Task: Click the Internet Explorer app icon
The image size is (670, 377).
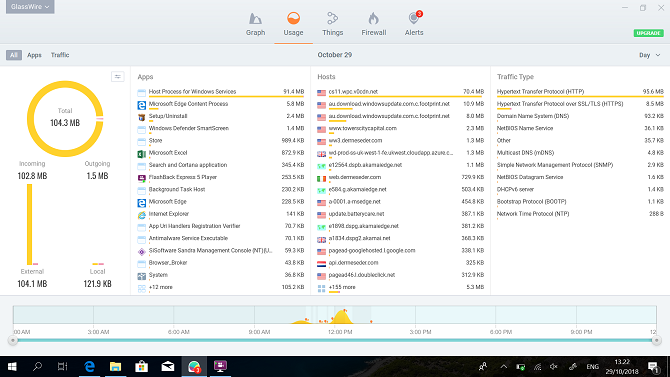Action: (141, 215)
